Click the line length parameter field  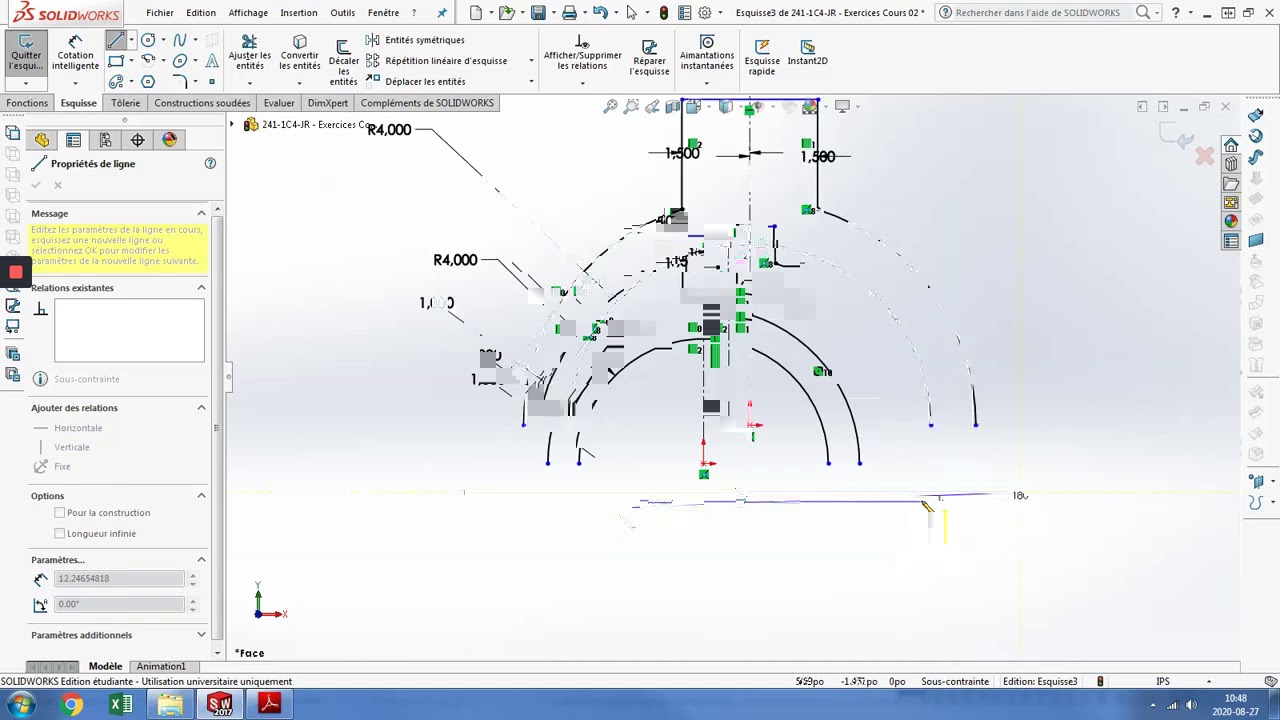(x=120, y=578)
